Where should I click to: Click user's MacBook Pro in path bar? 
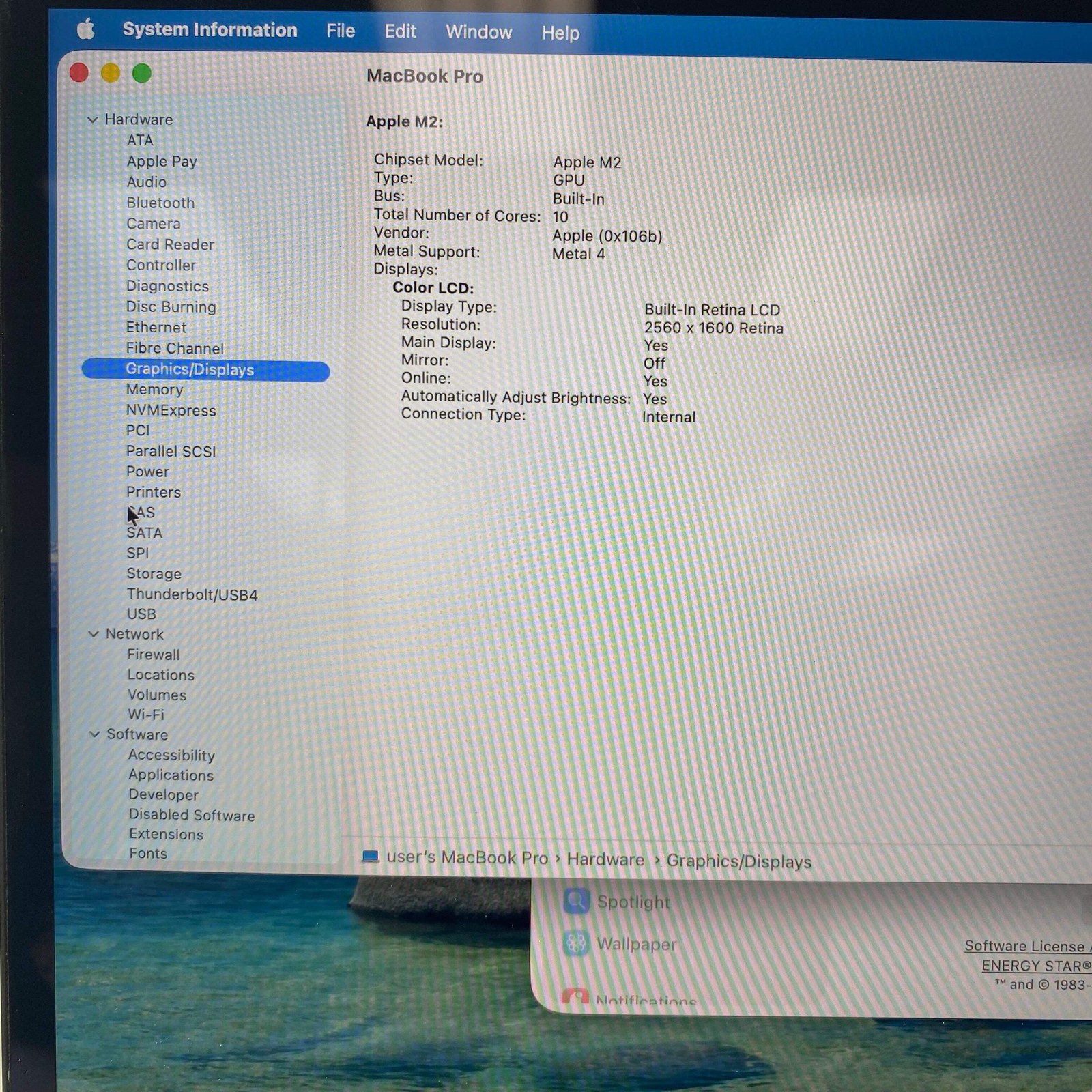point(467,857)
